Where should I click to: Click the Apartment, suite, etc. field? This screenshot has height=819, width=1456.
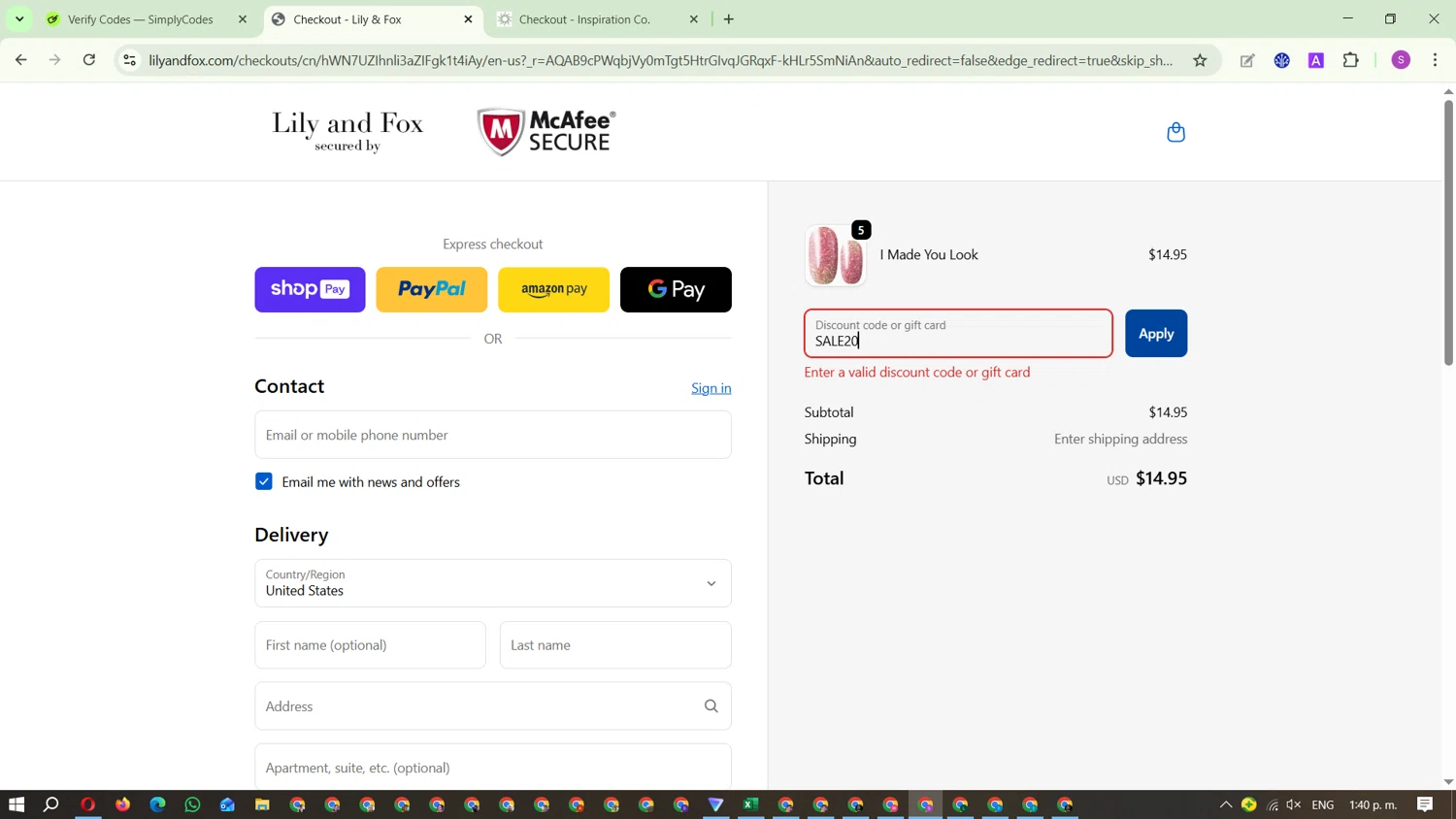point(493,767)
